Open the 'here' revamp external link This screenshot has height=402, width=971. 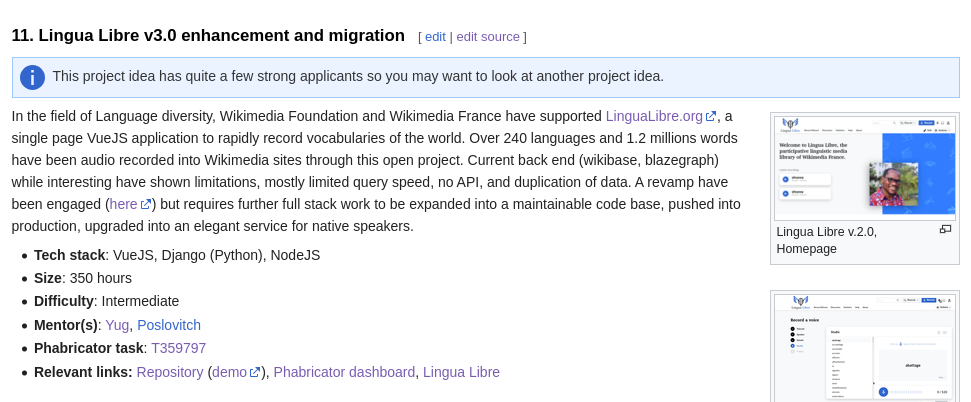(x=123, y=204)
